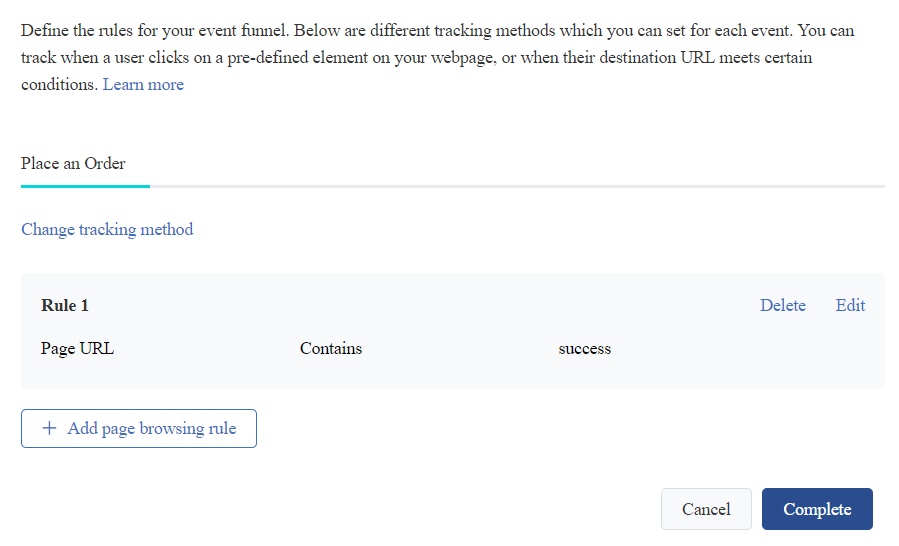The width and height of the screenshot is (899, 546).
Task: Cancel the event funnel setup
Action: [x=706, y=509]
